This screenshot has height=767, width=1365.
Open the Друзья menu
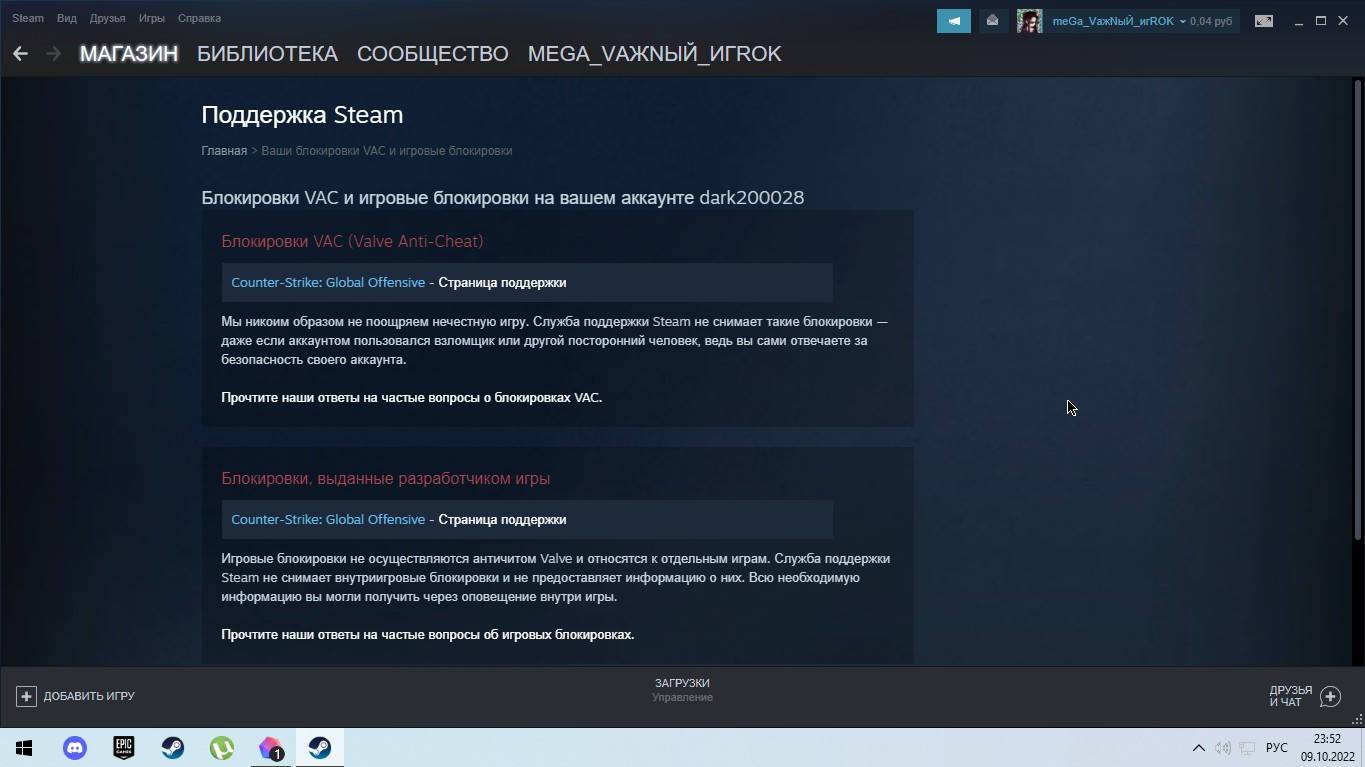coord(107,18)
